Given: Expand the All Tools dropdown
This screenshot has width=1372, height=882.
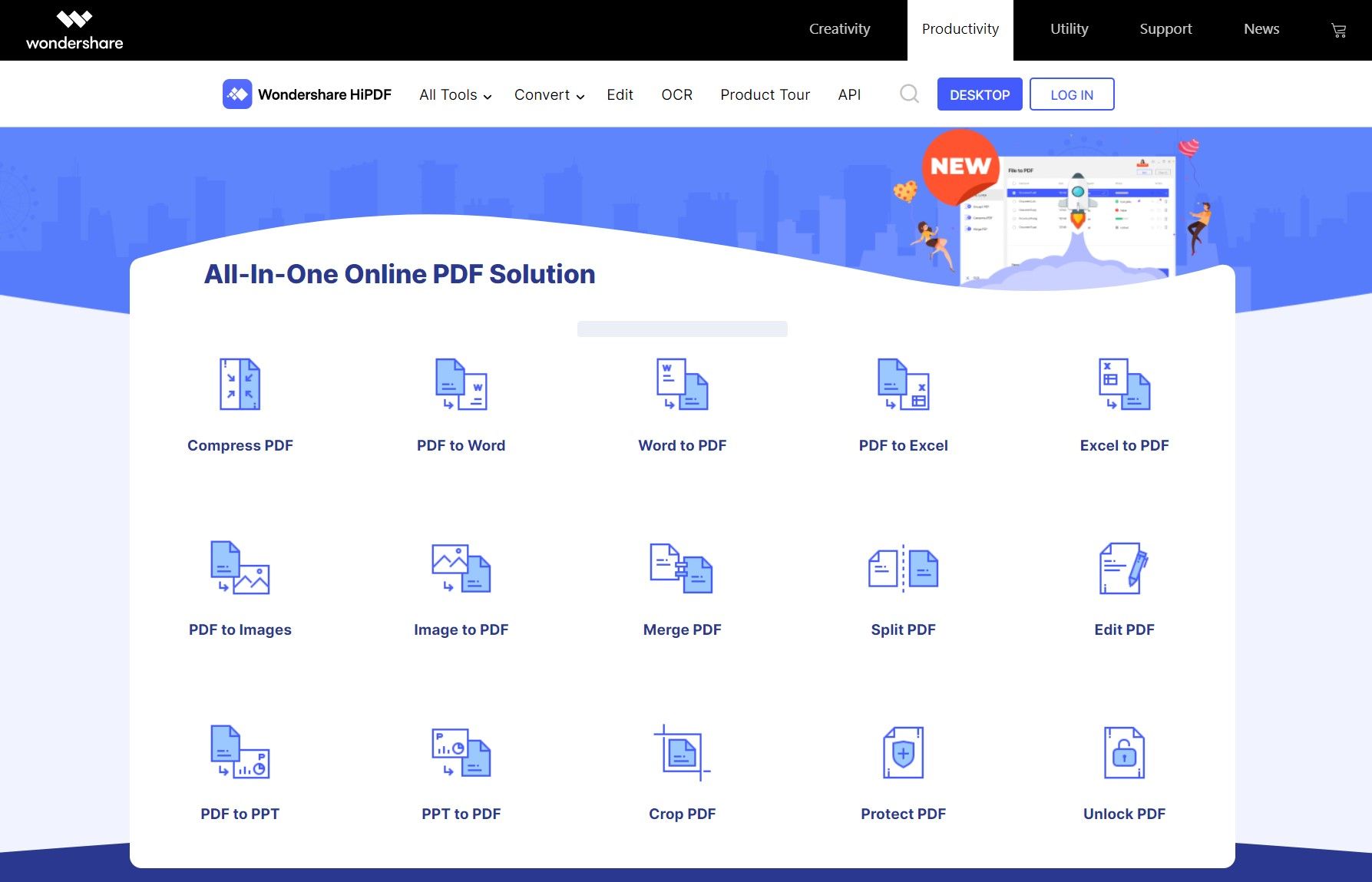Looking at the screenshot, I should (x=454, y=94).
